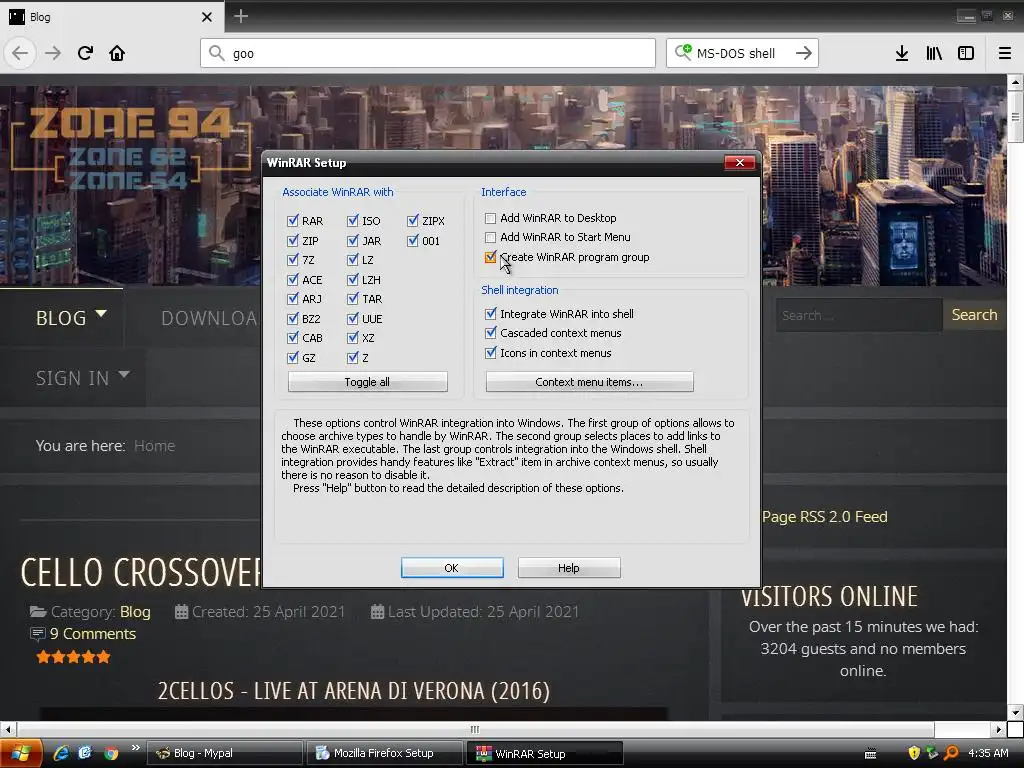Toggle the JAR association checkbox
Viewport: 1024px width, 768px height.
353,240
